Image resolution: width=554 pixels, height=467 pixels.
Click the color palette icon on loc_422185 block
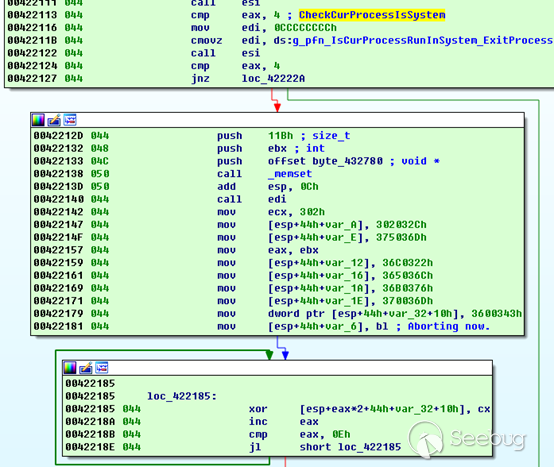(x=70, y=368)
